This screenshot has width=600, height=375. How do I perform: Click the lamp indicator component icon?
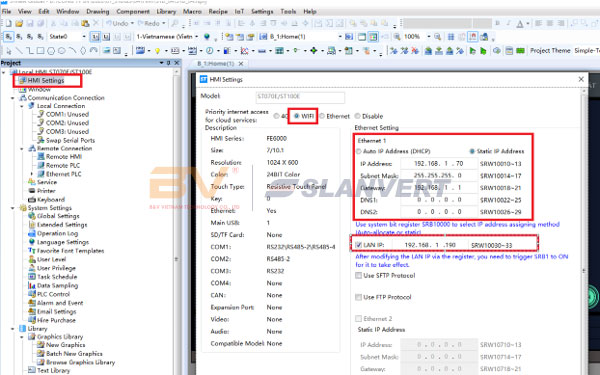157,51
